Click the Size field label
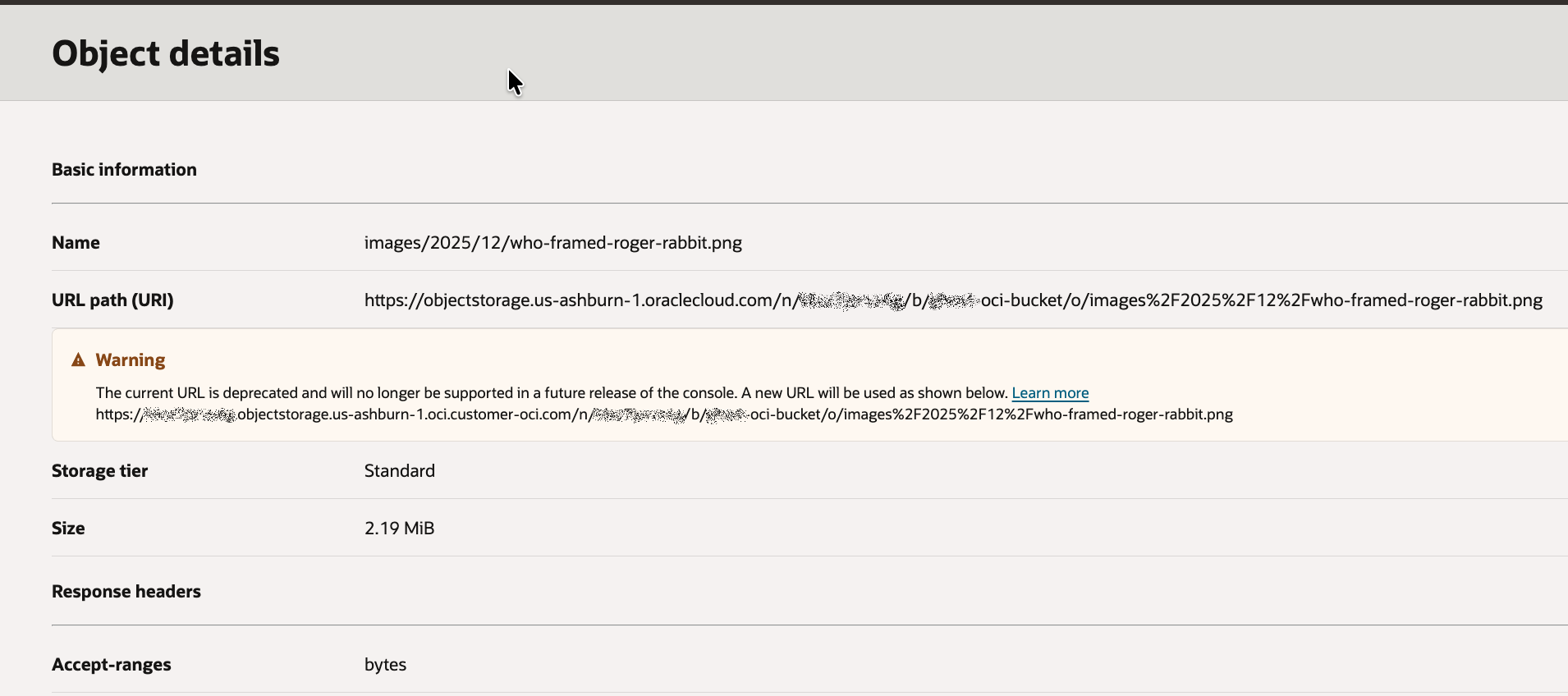Image resolution: width=1568 pixels, height=696 pixels. [x=68, y=529]
